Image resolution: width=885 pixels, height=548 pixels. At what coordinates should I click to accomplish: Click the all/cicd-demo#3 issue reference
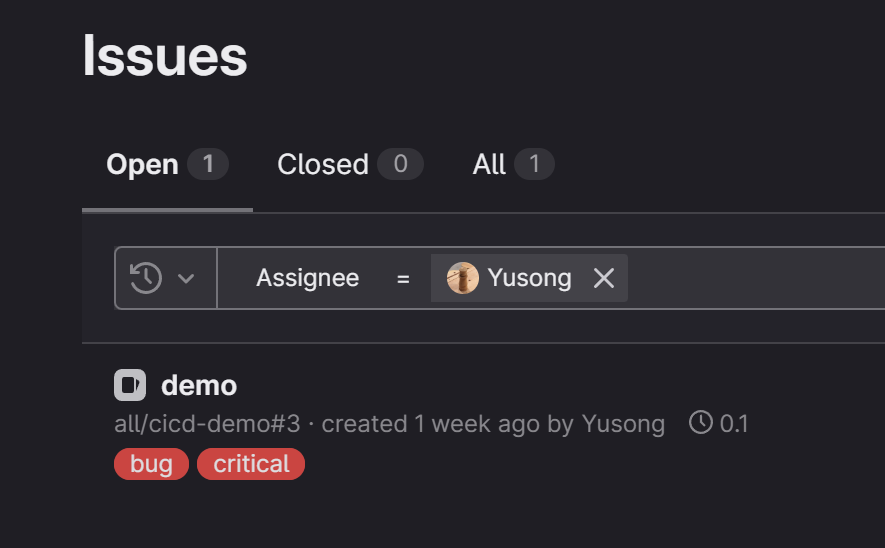tap(207, 424)
